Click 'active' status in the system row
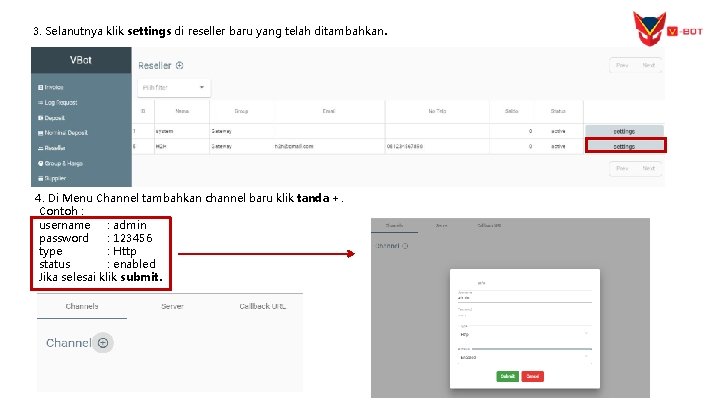 (x=558, y=131)
